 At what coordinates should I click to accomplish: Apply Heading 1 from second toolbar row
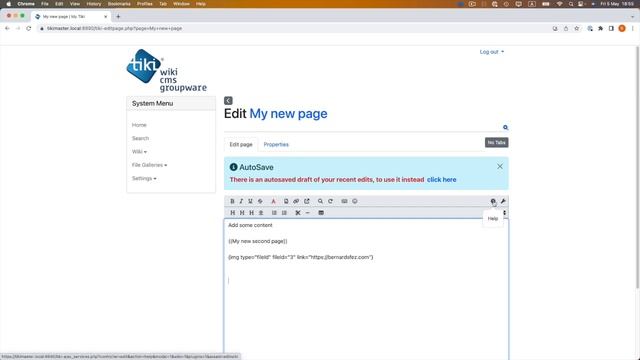[x=233, y=213]
